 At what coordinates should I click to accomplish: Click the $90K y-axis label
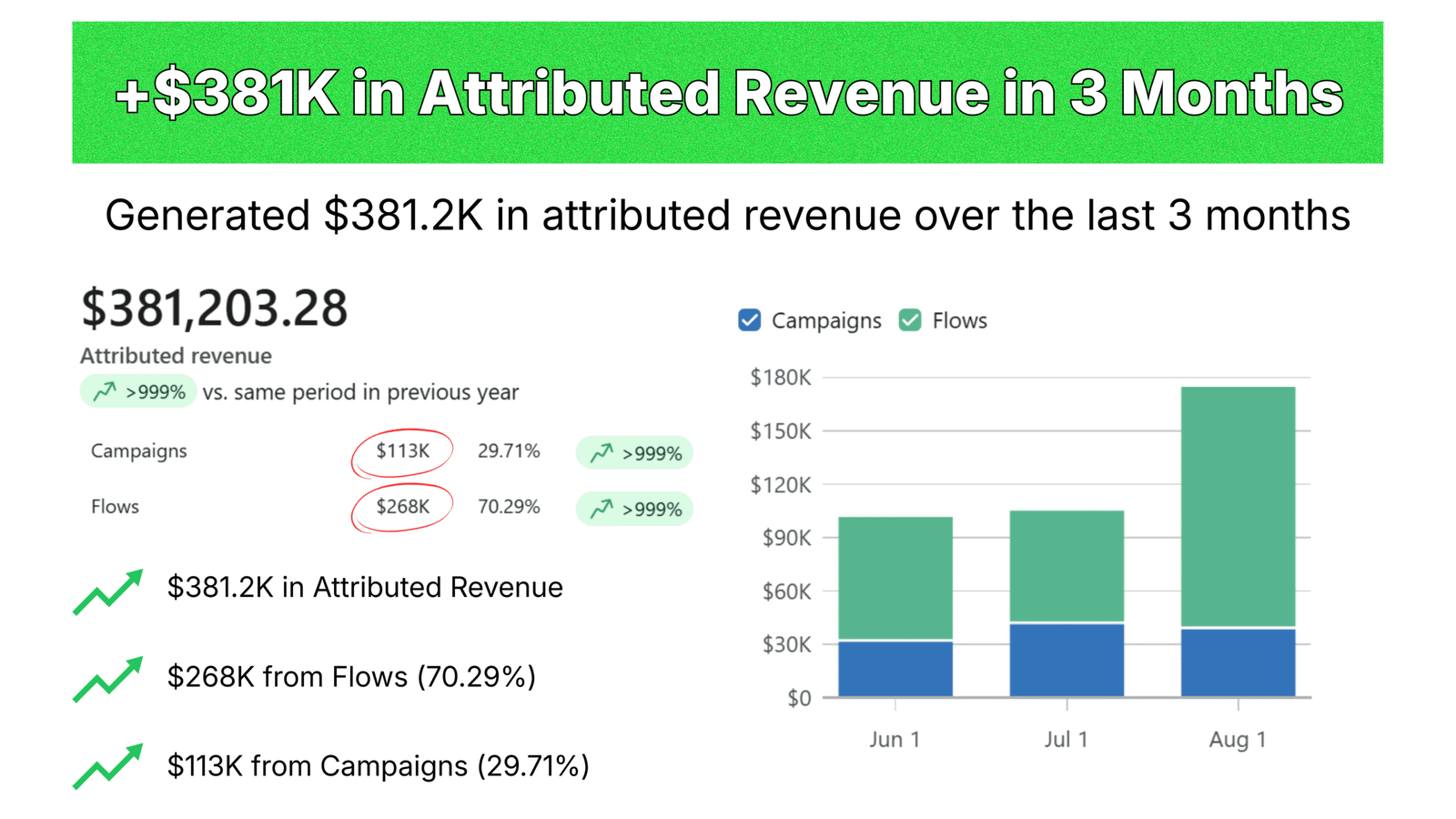tap(786, 538)
